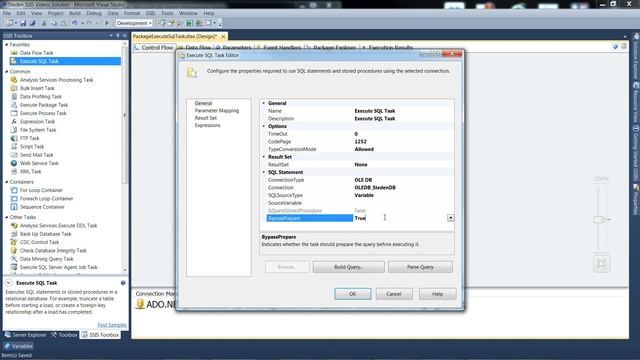This screenshot has width=640, height=360.
Task: Select the Expression Task icon
Action: click(14, 122)
